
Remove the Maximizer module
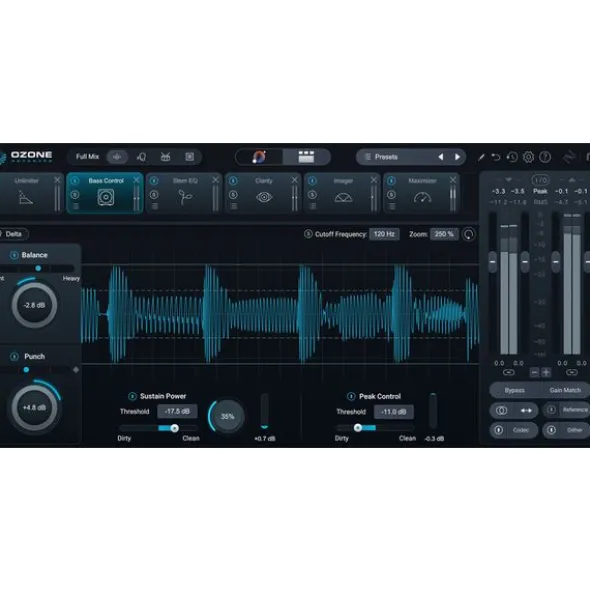pyautogui.click(x=453, y=180)
